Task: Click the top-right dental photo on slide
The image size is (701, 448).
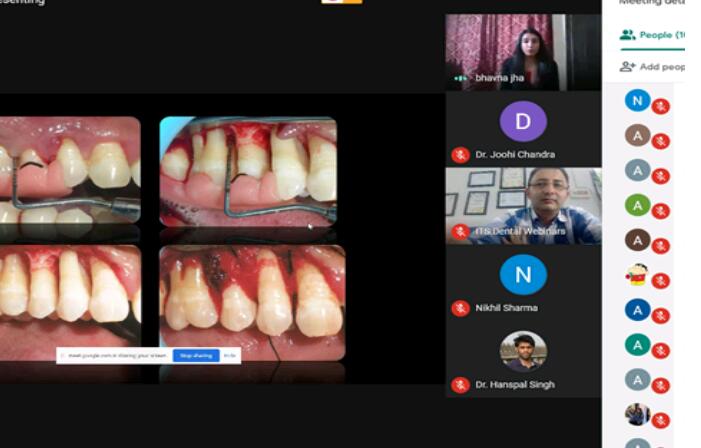Action: click(x=248, y=170)
